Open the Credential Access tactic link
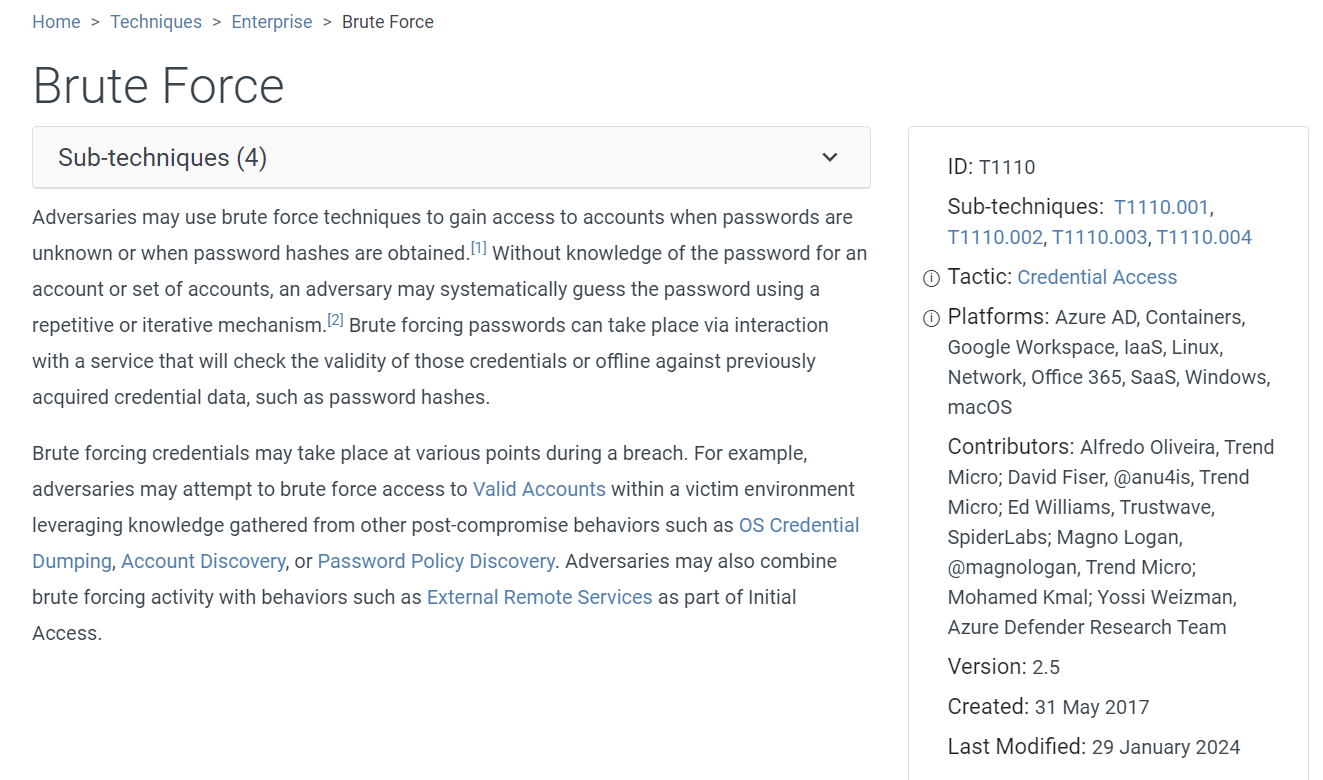Screen dimensions: 1323x780 coord(1097,277)
